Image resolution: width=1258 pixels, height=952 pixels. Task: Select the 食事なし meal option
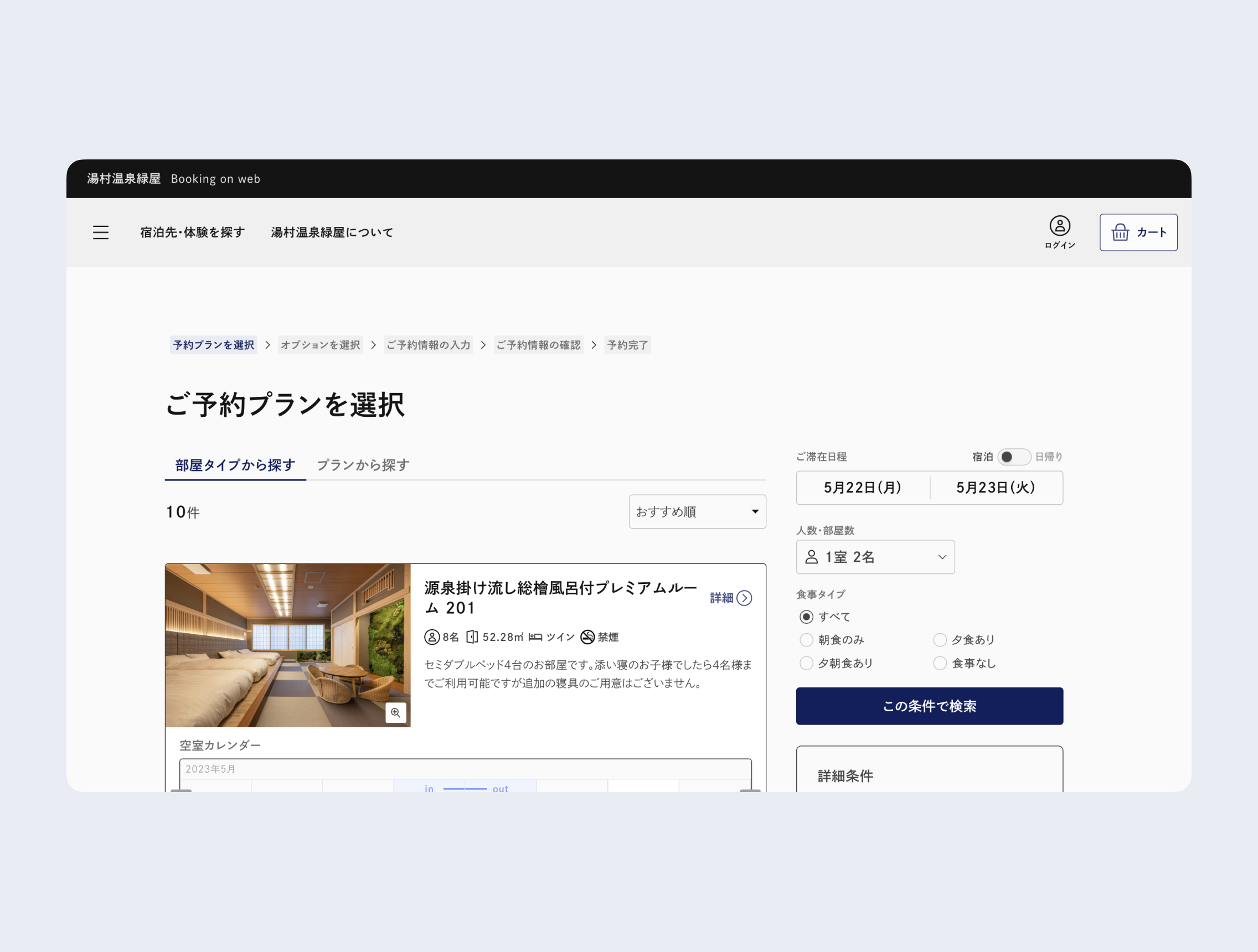pos(940,663)
